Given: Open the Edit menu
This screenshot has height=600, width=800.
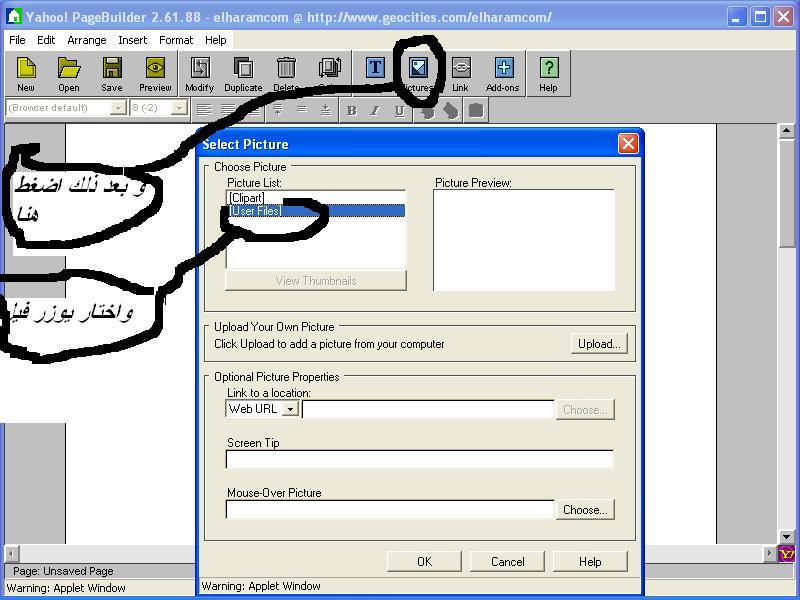Looking at the screenshot, I should tap(46, 40).
